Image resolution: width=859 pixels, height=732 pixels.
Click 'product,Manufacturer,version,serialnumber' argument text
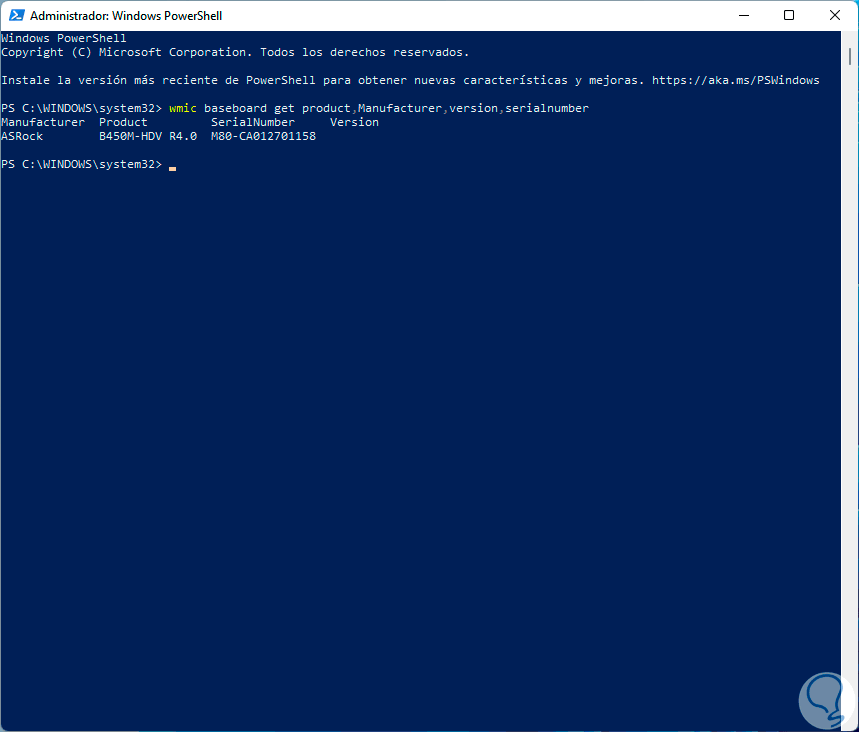click(x=445, y=108)
